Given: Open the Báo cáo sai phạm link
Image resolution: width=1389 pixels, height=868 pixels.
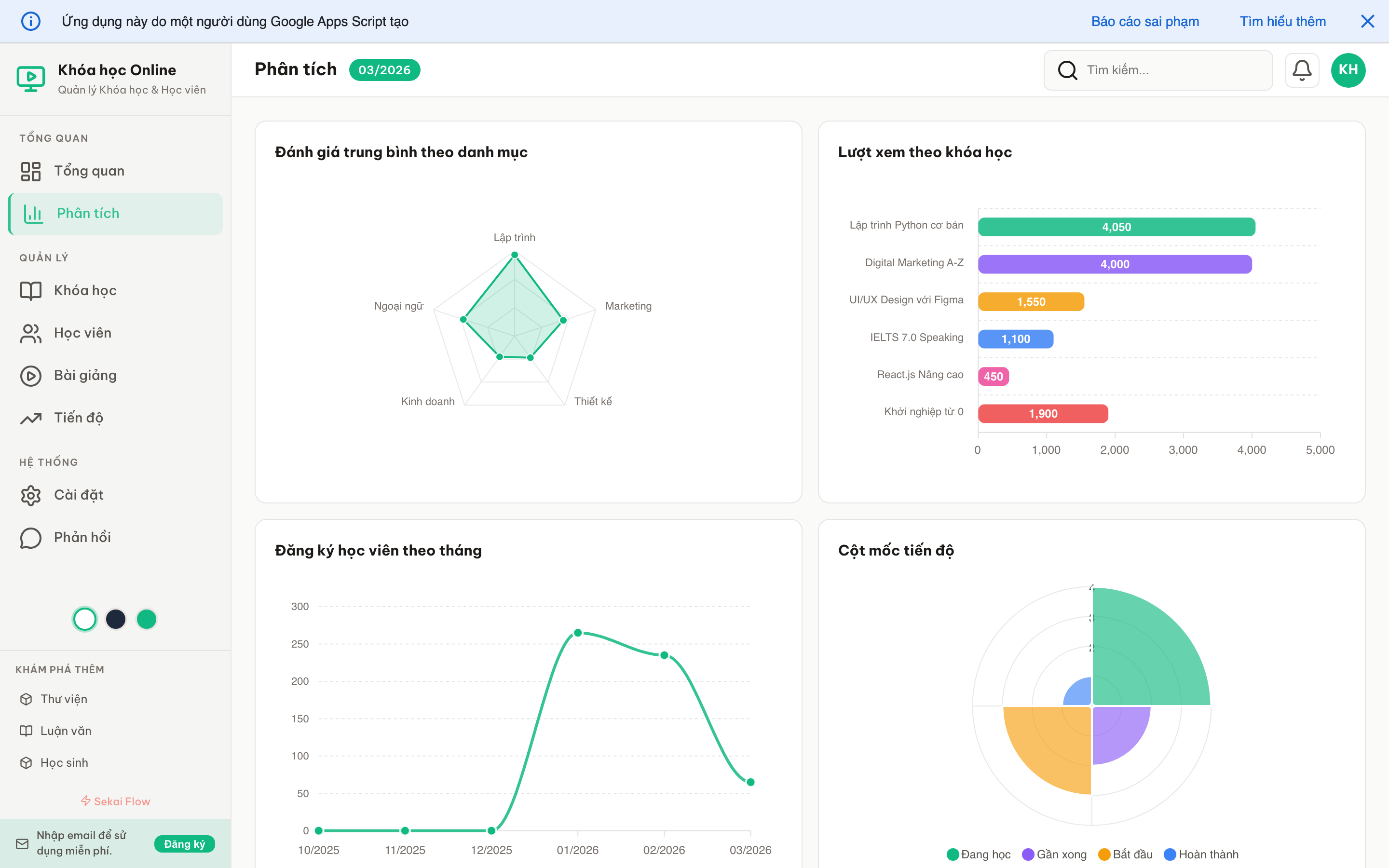Looking at the screenshot, I should pyautogui.click(x=1145, y=21).
